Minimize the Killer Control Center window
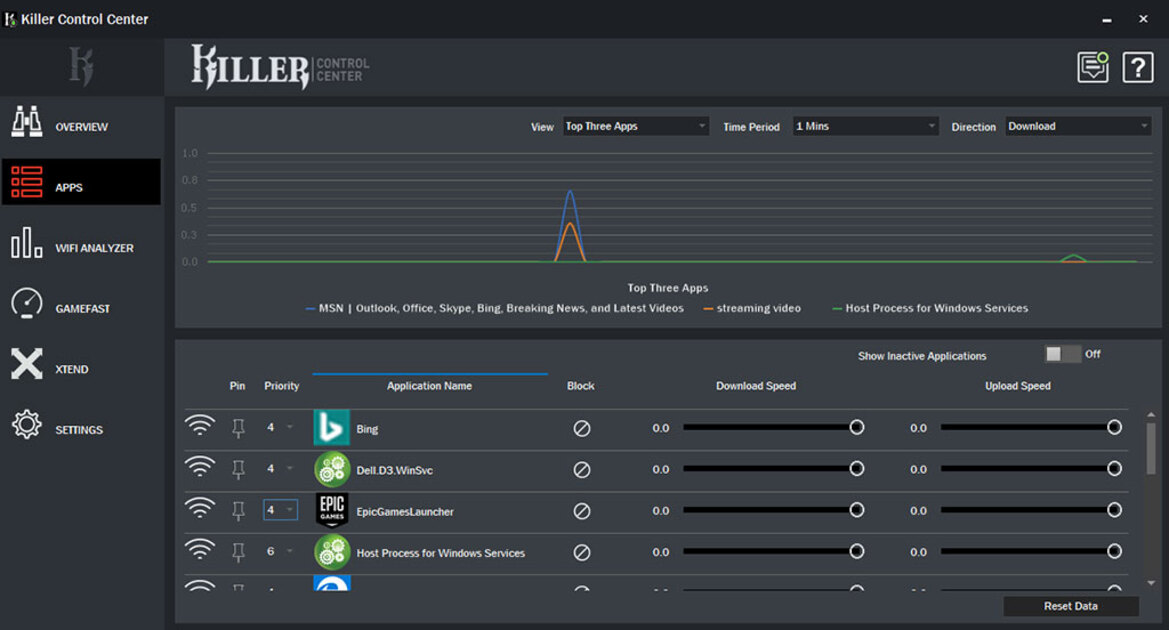This screenshot has height=630, width=1169. click(1107, 20)
